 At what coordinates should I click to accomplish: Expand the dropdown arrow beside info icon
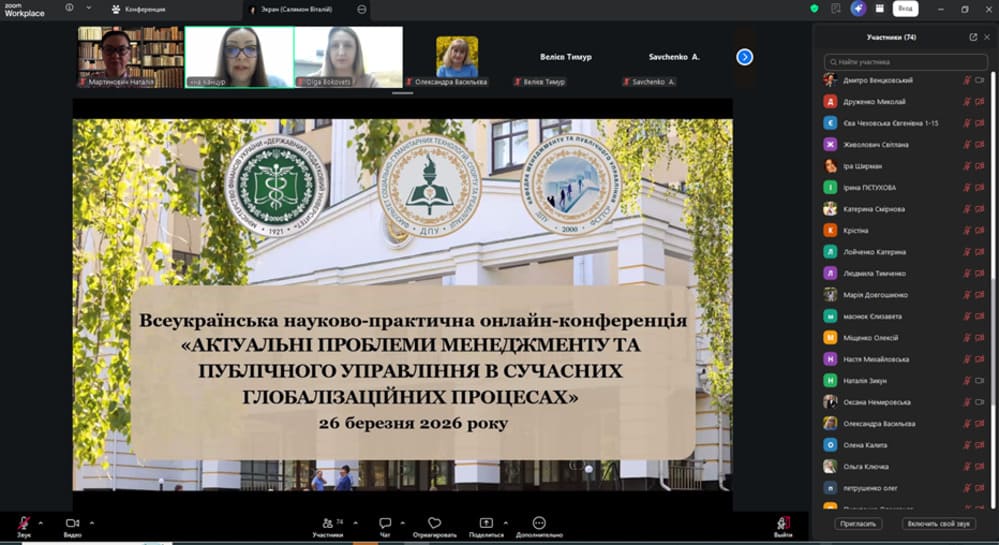pyautogui.click(x=89, y=8)
